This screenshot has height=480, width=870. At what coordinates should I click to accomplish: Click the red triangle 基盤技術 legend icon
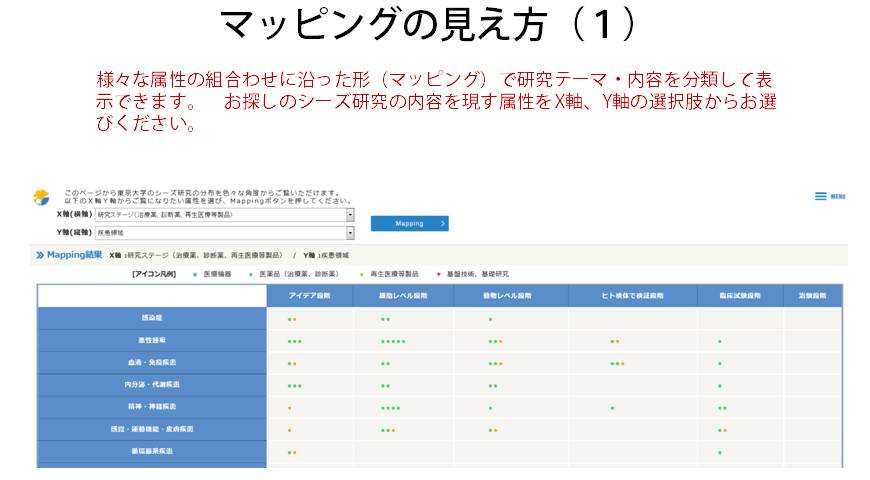point(438,273)
